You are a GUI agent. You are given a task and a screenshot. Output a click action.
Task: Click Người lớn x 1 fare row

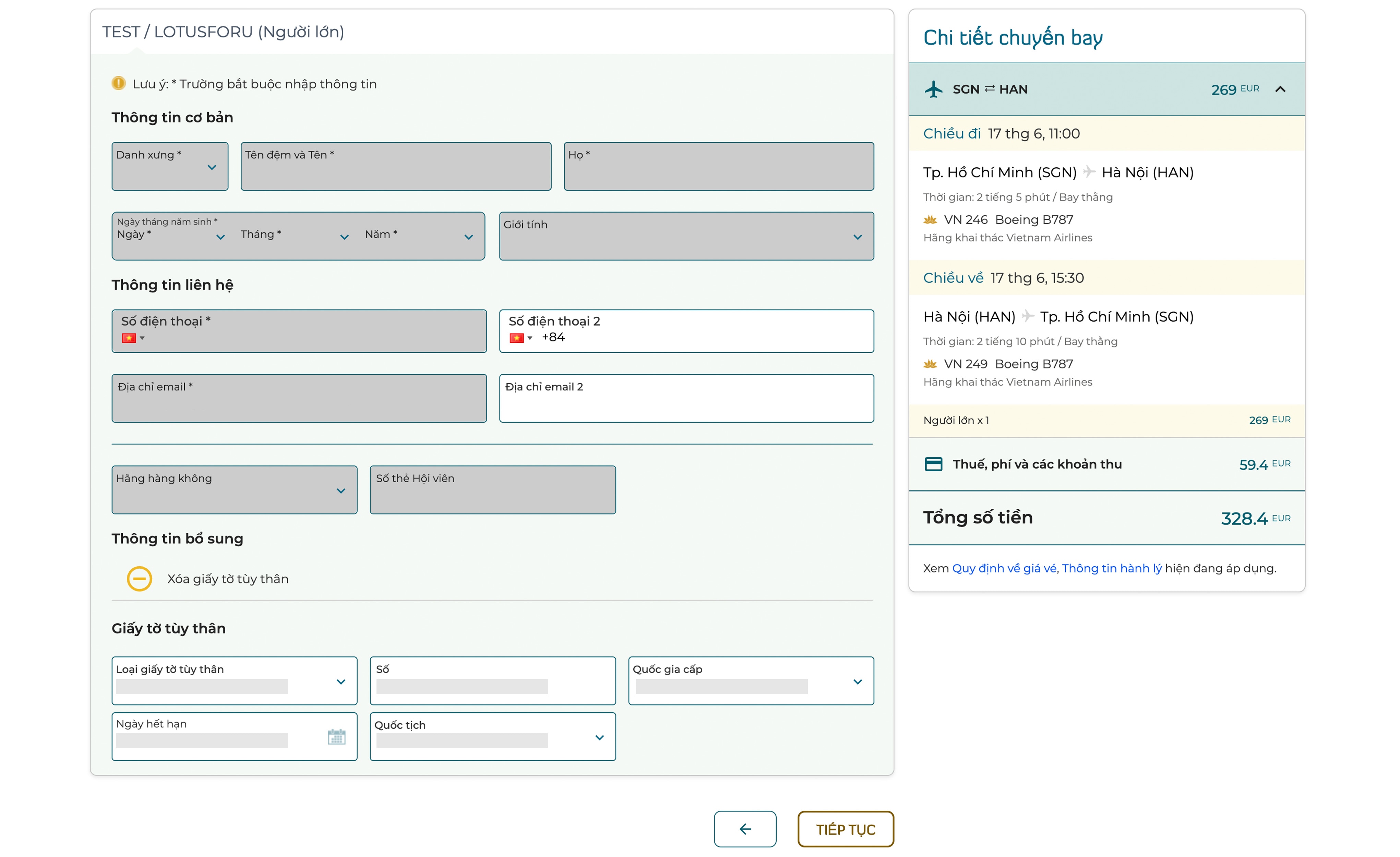coord(1107,420)
